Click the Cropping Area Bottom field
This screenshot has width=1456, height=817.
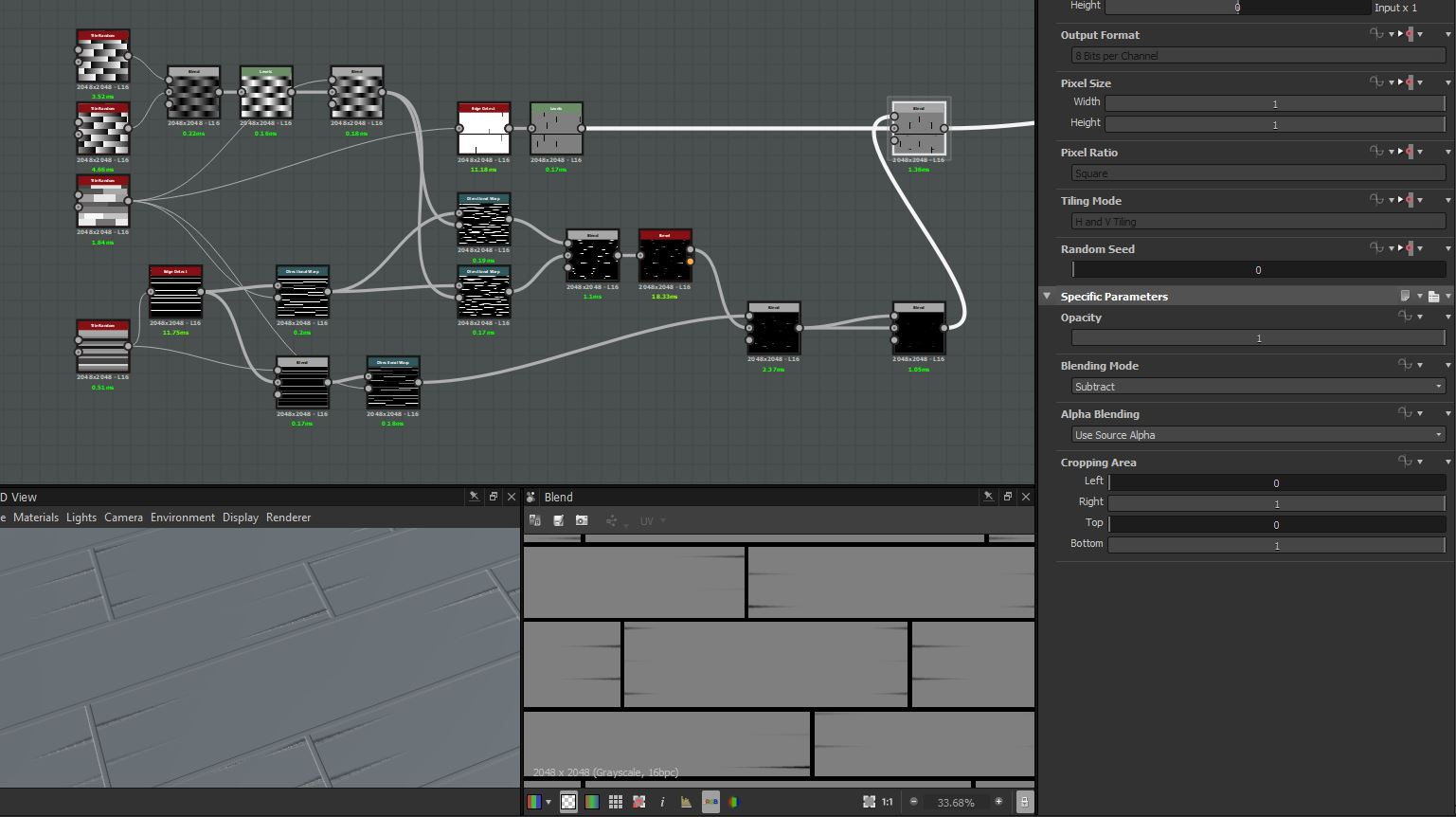(1277, 545)
